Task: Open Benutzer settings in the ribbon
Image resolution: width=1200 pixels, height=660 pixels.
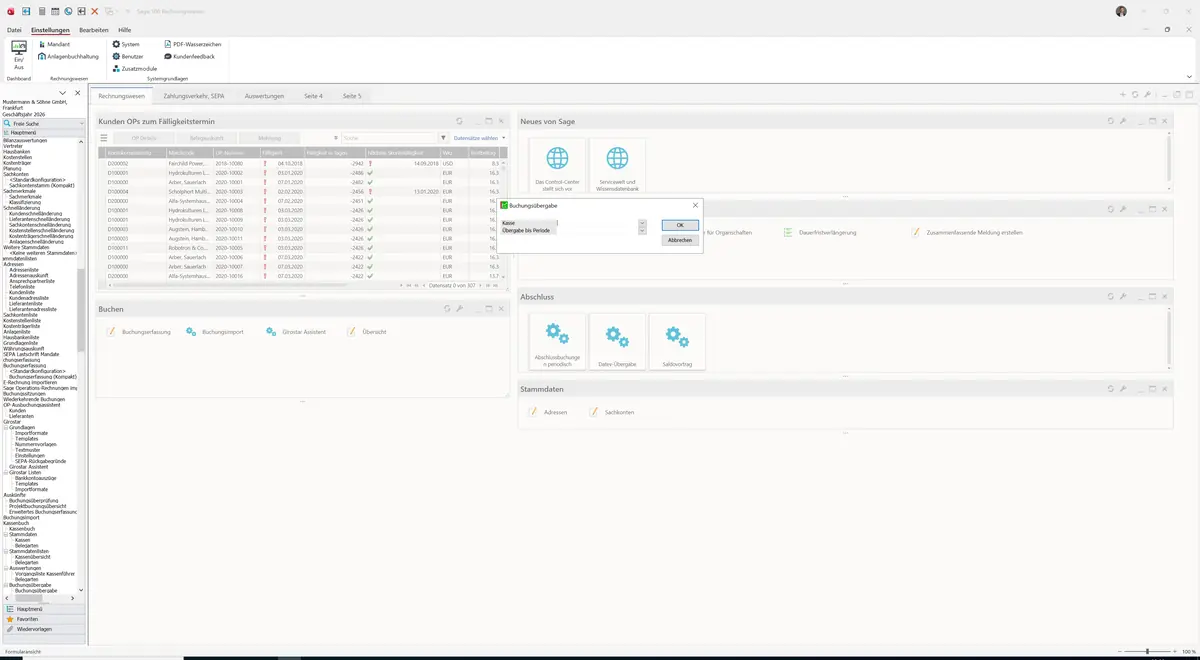Action: click(129, 56)
